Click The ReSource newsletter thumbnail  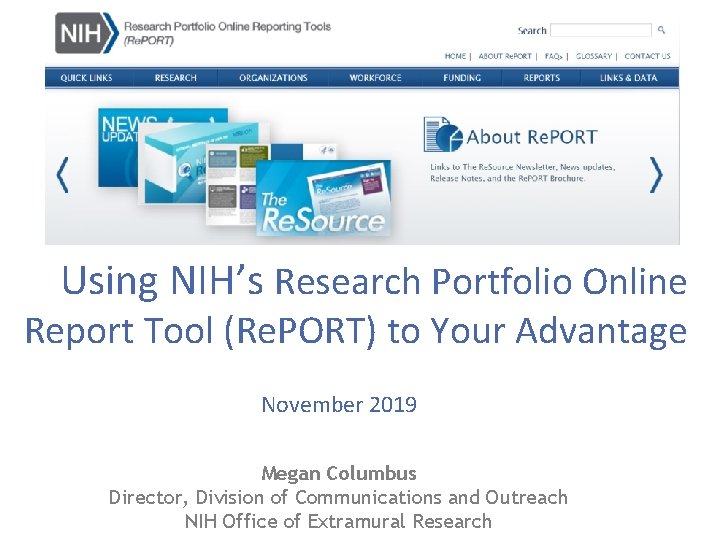[x=323, y=198]
